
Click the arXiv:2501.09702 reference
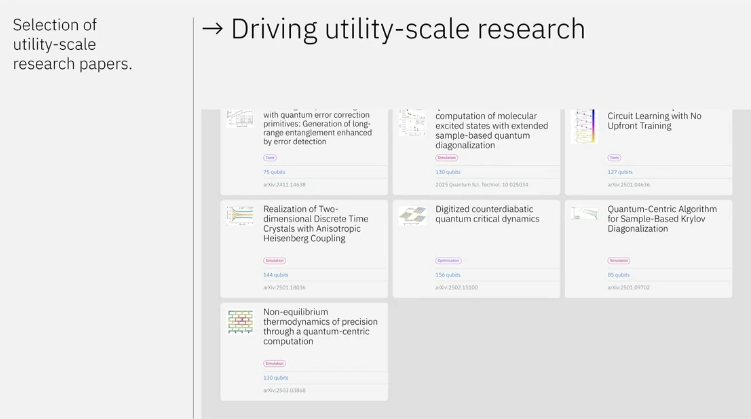pos(628,287)
